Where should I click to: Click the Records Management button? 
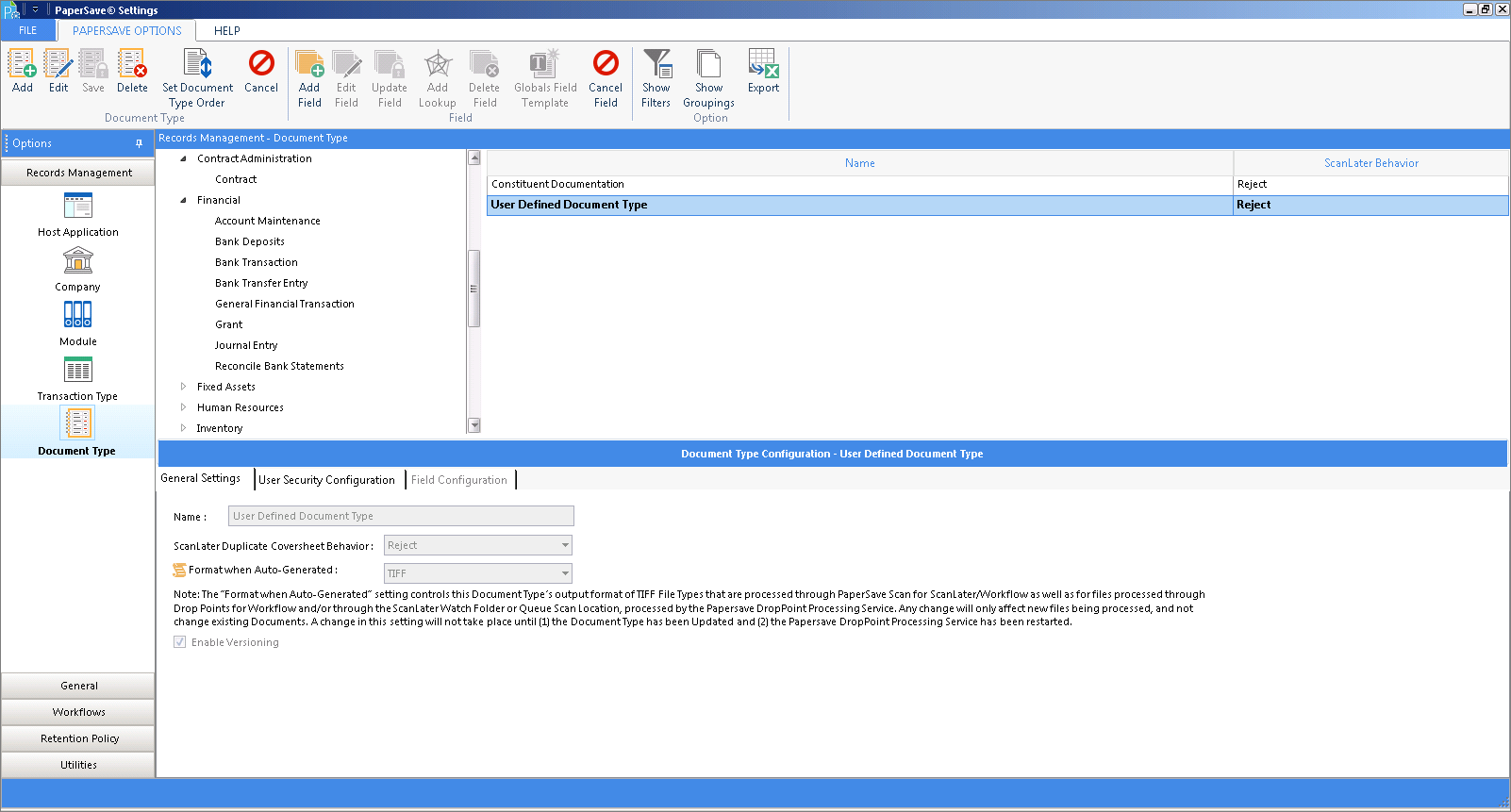point(78,173)
